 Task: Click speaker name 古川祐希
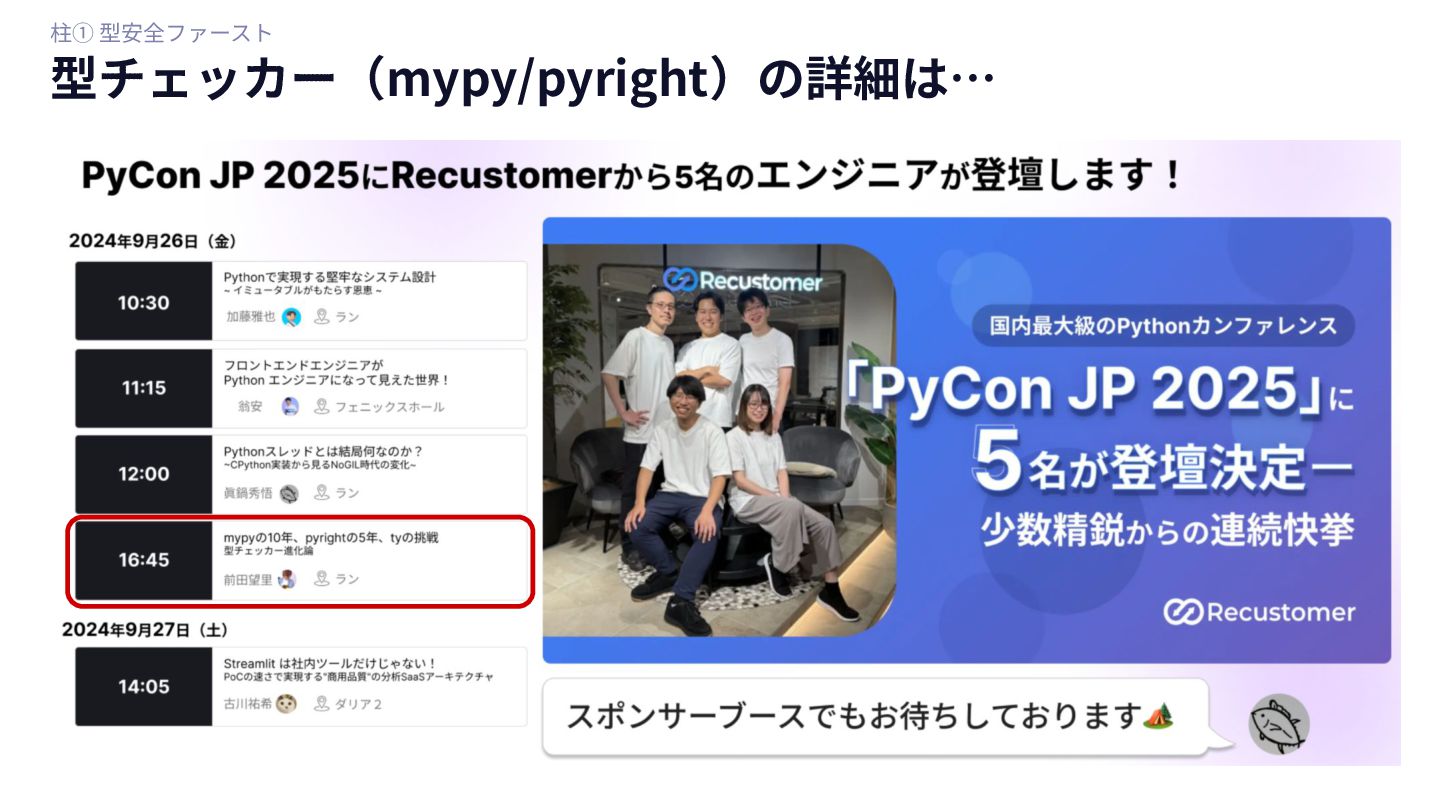point(248,704)
